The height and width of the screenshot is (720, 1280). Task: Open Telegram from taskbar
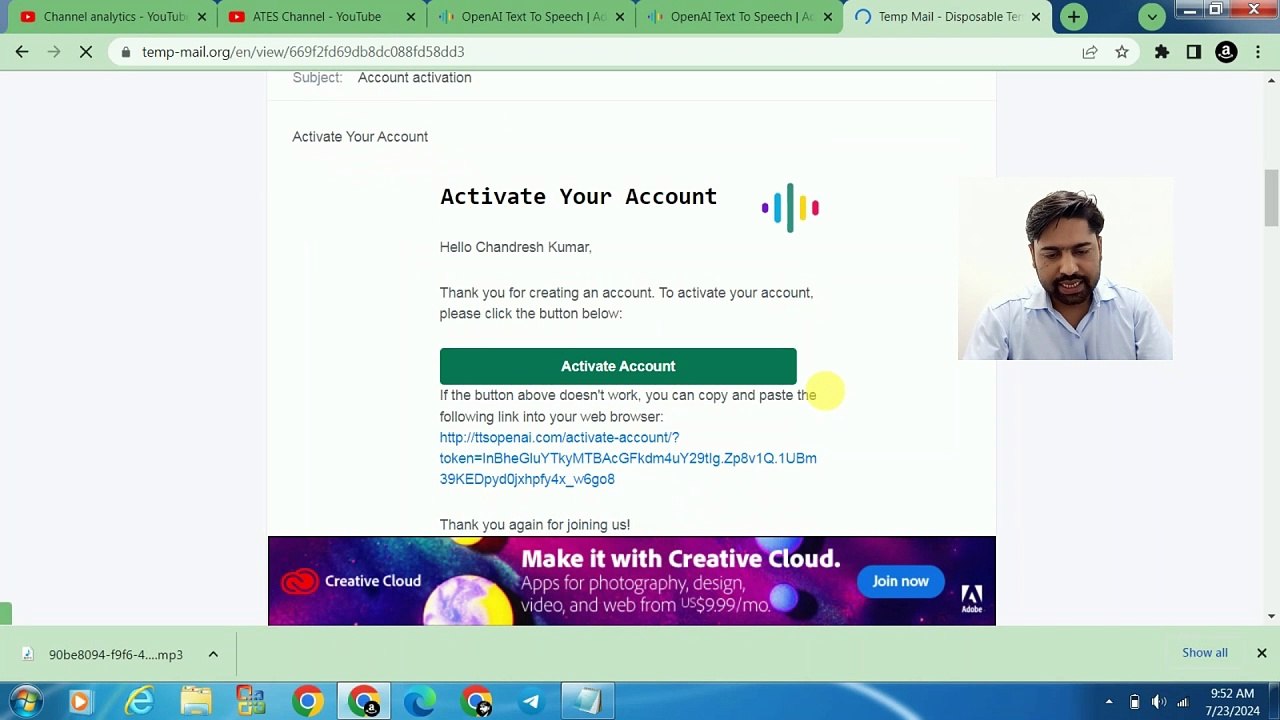pyautogui.click(x=532, y=701)
